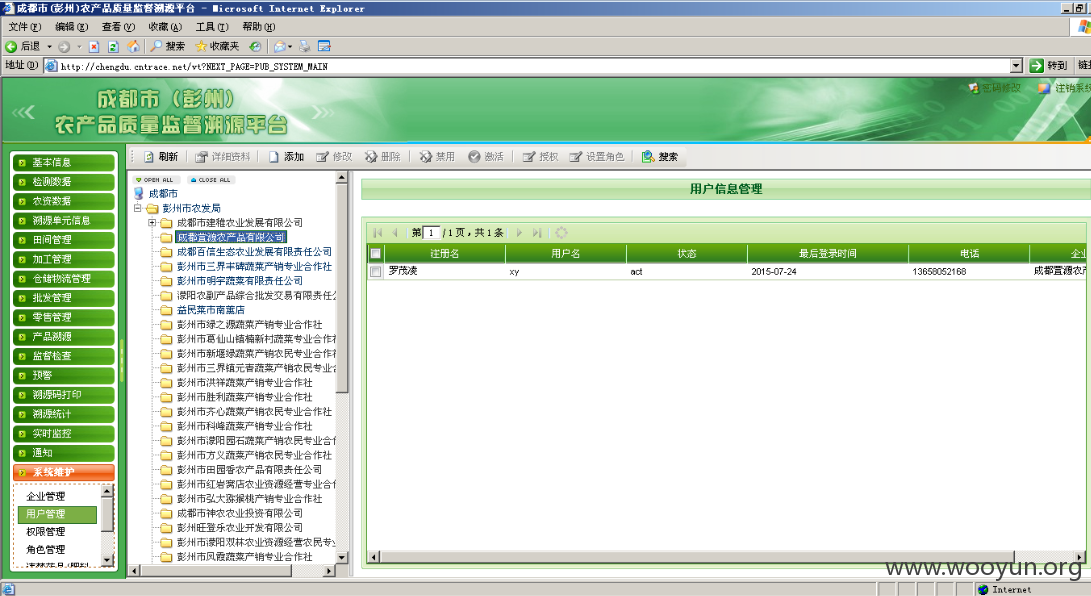This screenshot has width=1091, height=596.
Task: Click the left double-arrow in the banner
Action: pos(23,112)
